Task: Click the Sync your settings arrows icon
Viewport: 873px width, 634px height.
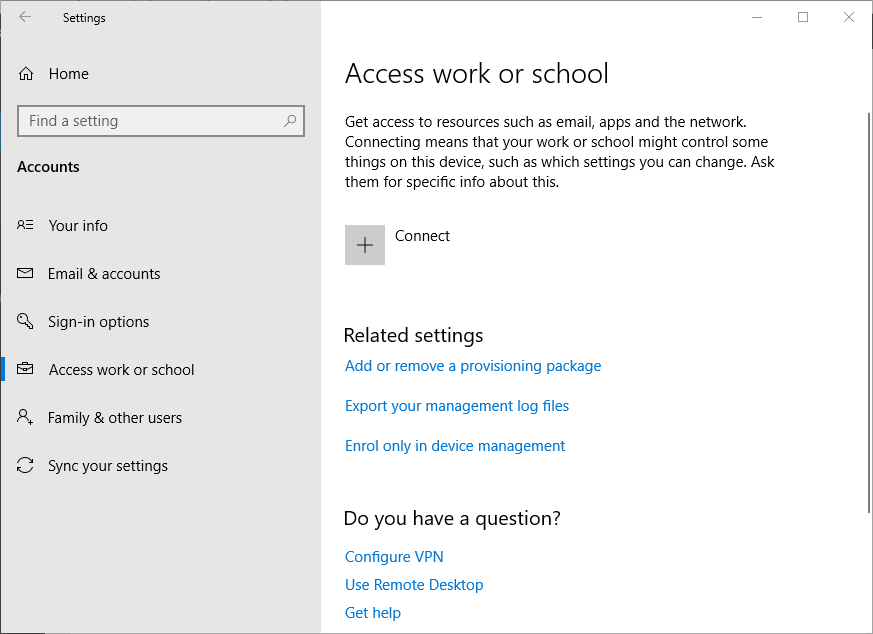Action: point(25,465)
